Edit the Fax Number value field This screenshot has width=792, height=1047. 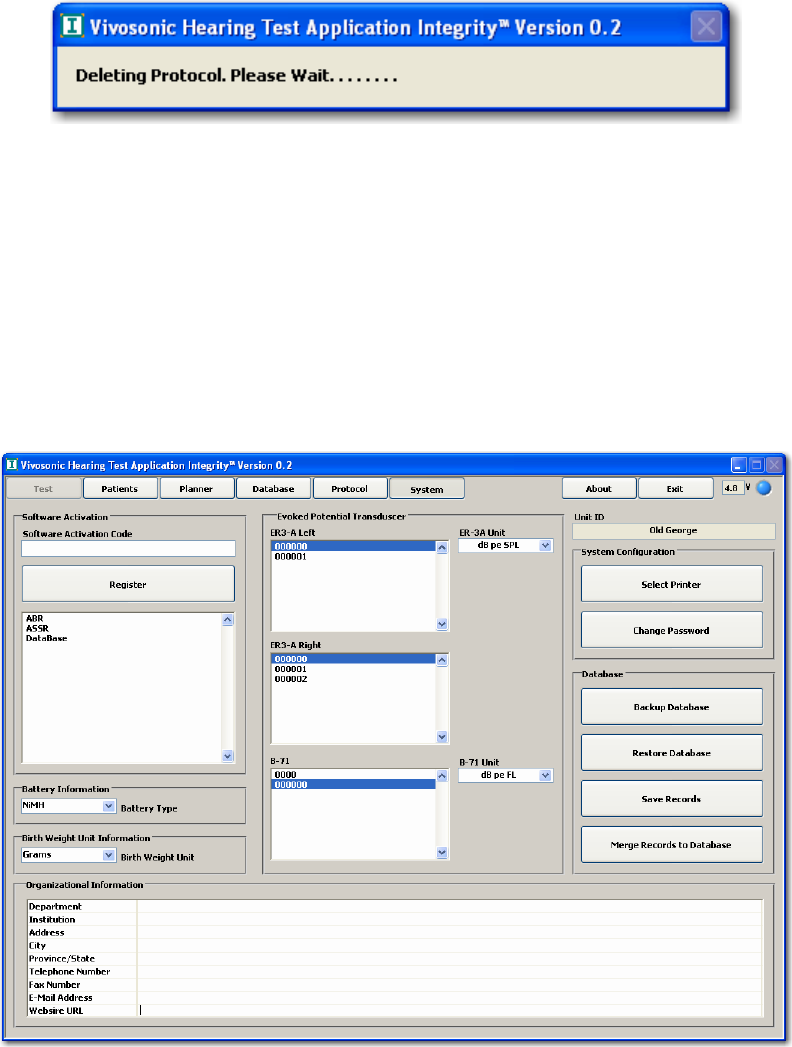[x=449, y=985]
